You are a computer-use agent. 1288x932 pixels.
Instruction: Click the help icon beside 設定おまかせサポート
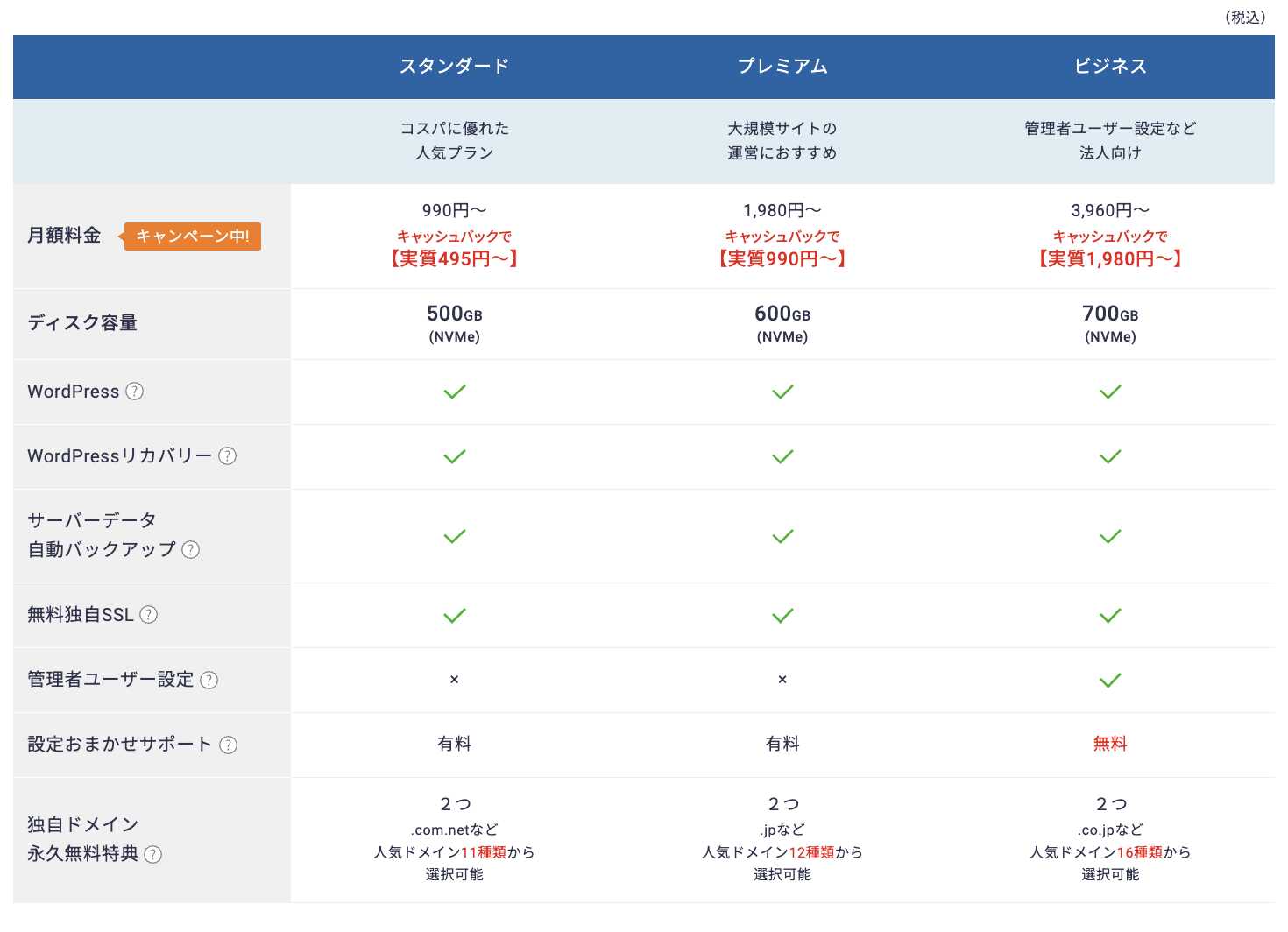coord(228,745)
